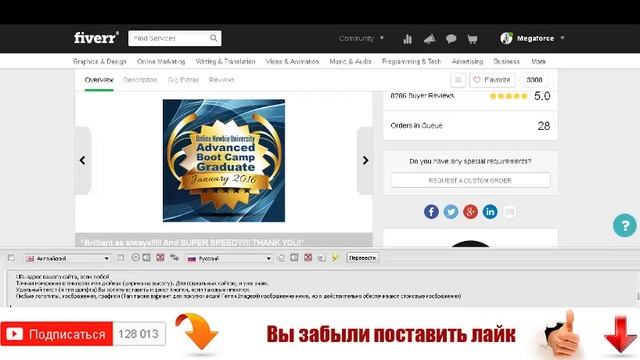Expand the Megaforce account arrow
The image size is (640, 360).
click(x=562, y=38)
